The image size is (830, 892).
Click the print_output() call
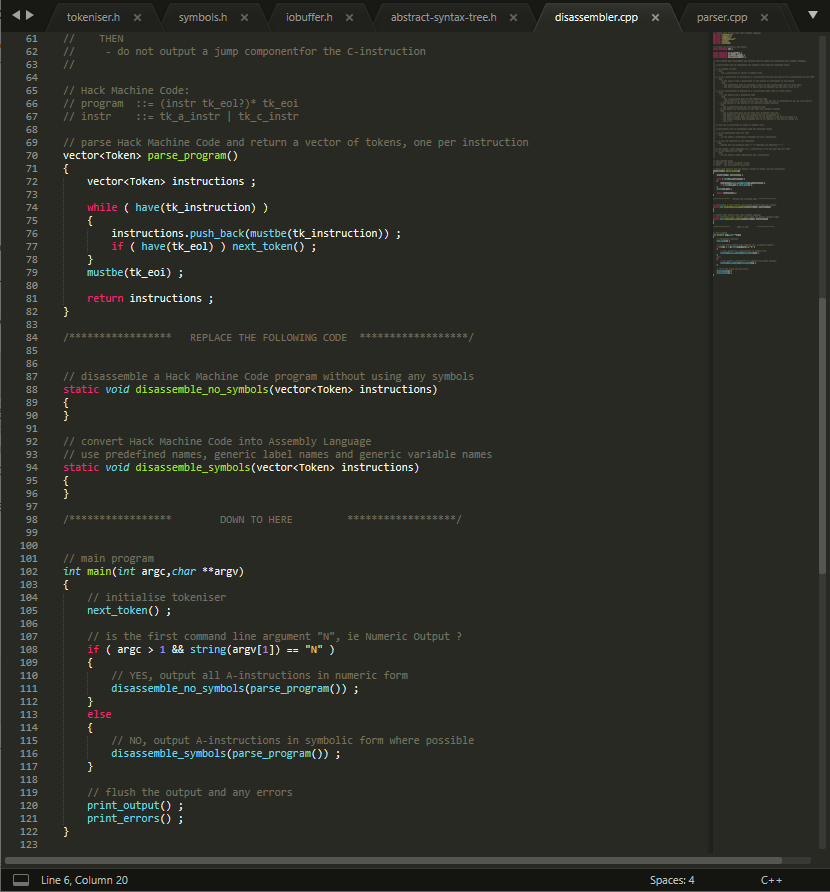click(x=135, y=806)
